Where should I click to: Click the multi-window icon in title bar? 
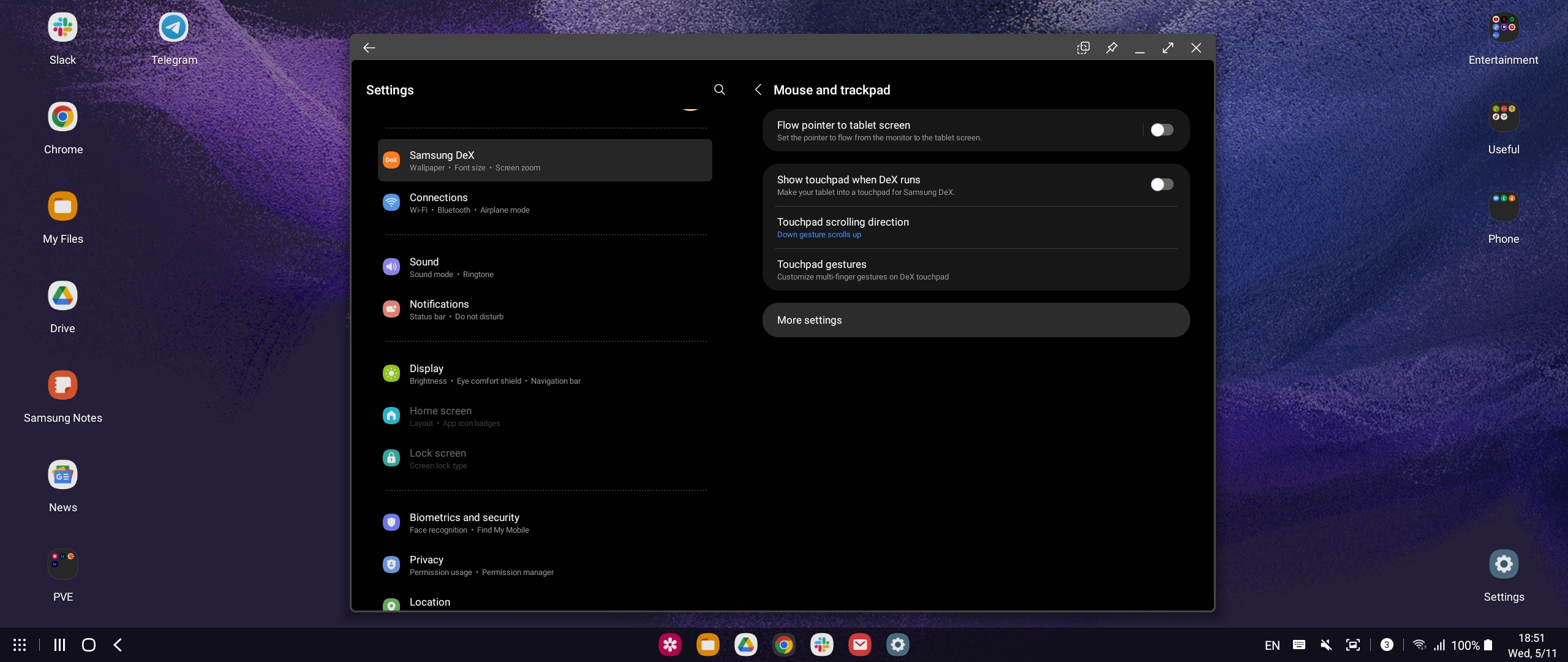point(1083,48)
